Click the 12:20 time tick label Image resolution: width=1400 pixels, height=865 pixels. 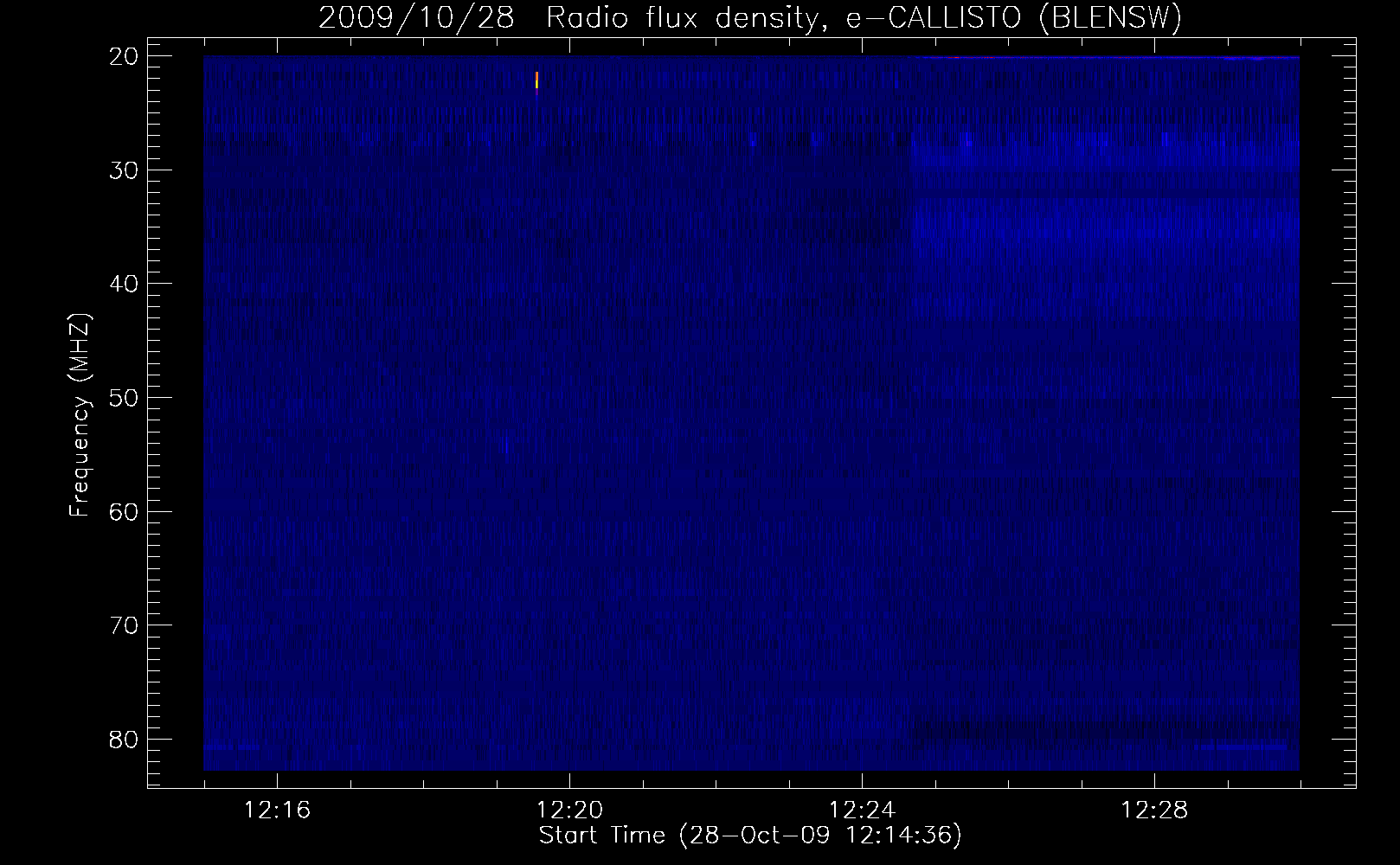[569, 811]
